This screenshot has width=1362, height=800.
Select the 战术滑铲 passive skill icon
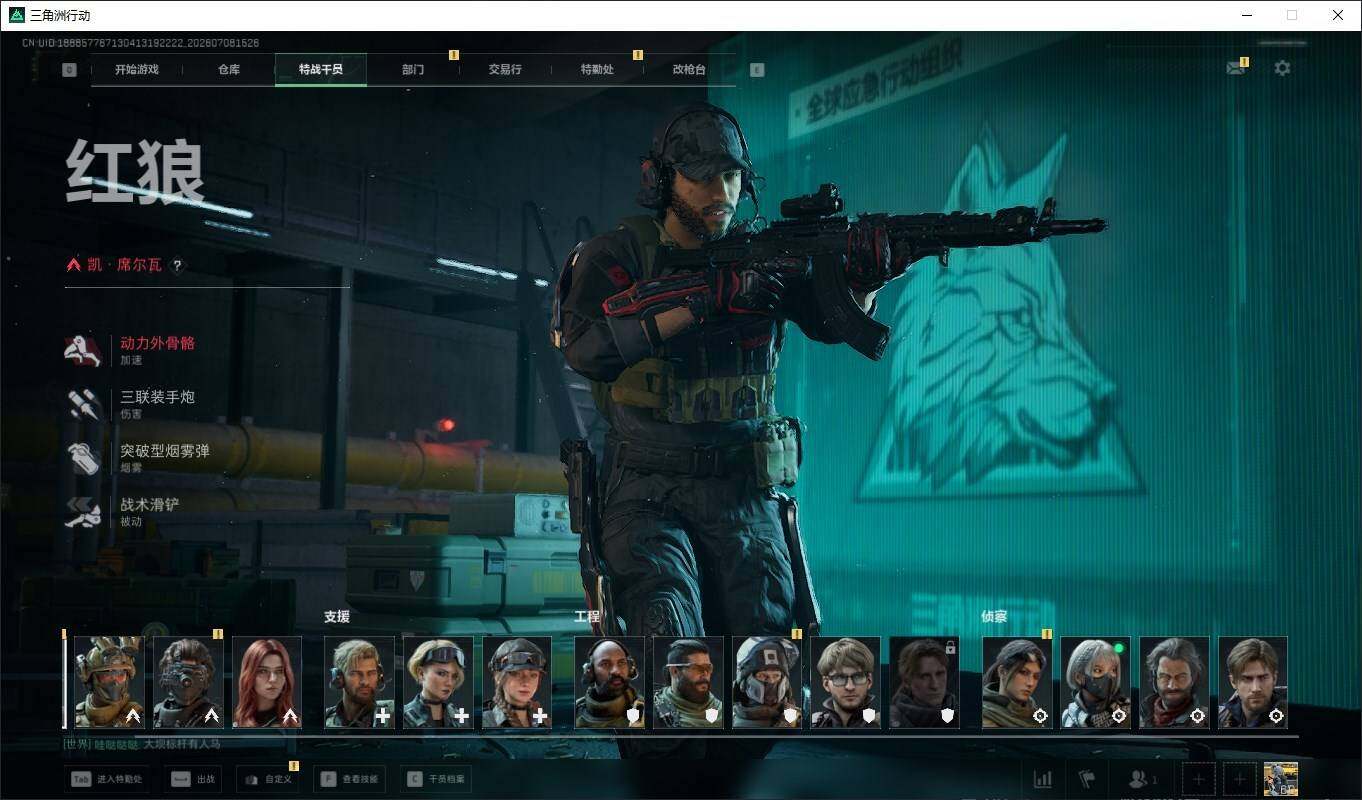(x=83, y=512)
